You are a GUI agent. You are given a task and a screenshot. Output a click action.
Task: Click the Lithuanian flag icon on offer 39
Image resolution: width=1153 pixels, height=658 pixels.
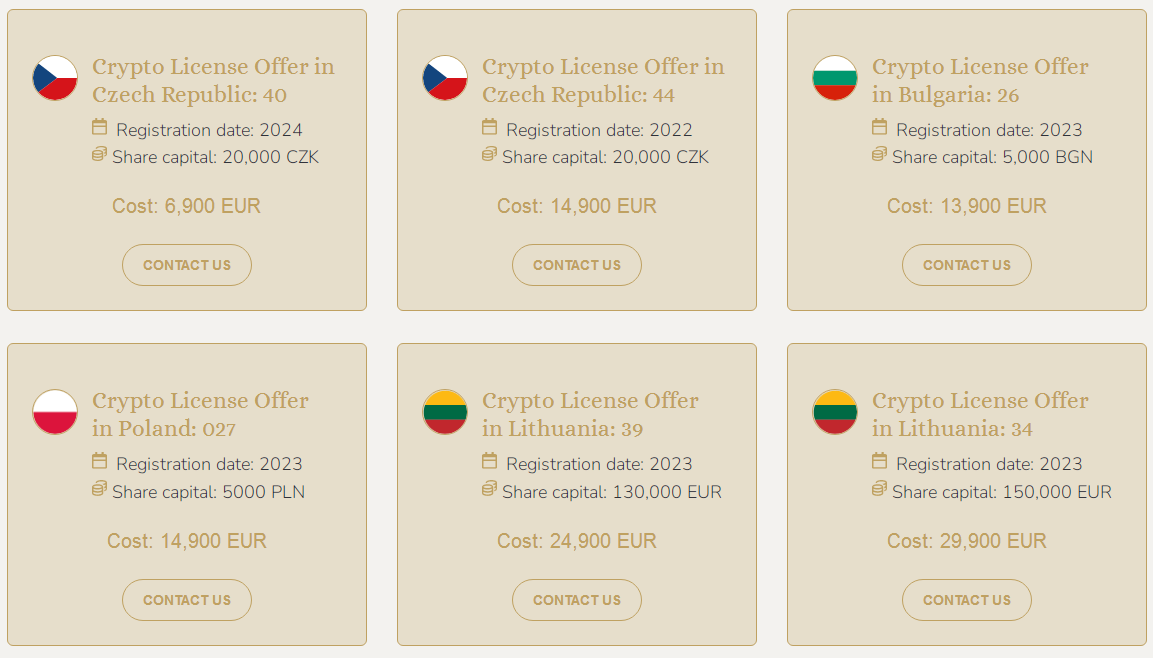445,412
